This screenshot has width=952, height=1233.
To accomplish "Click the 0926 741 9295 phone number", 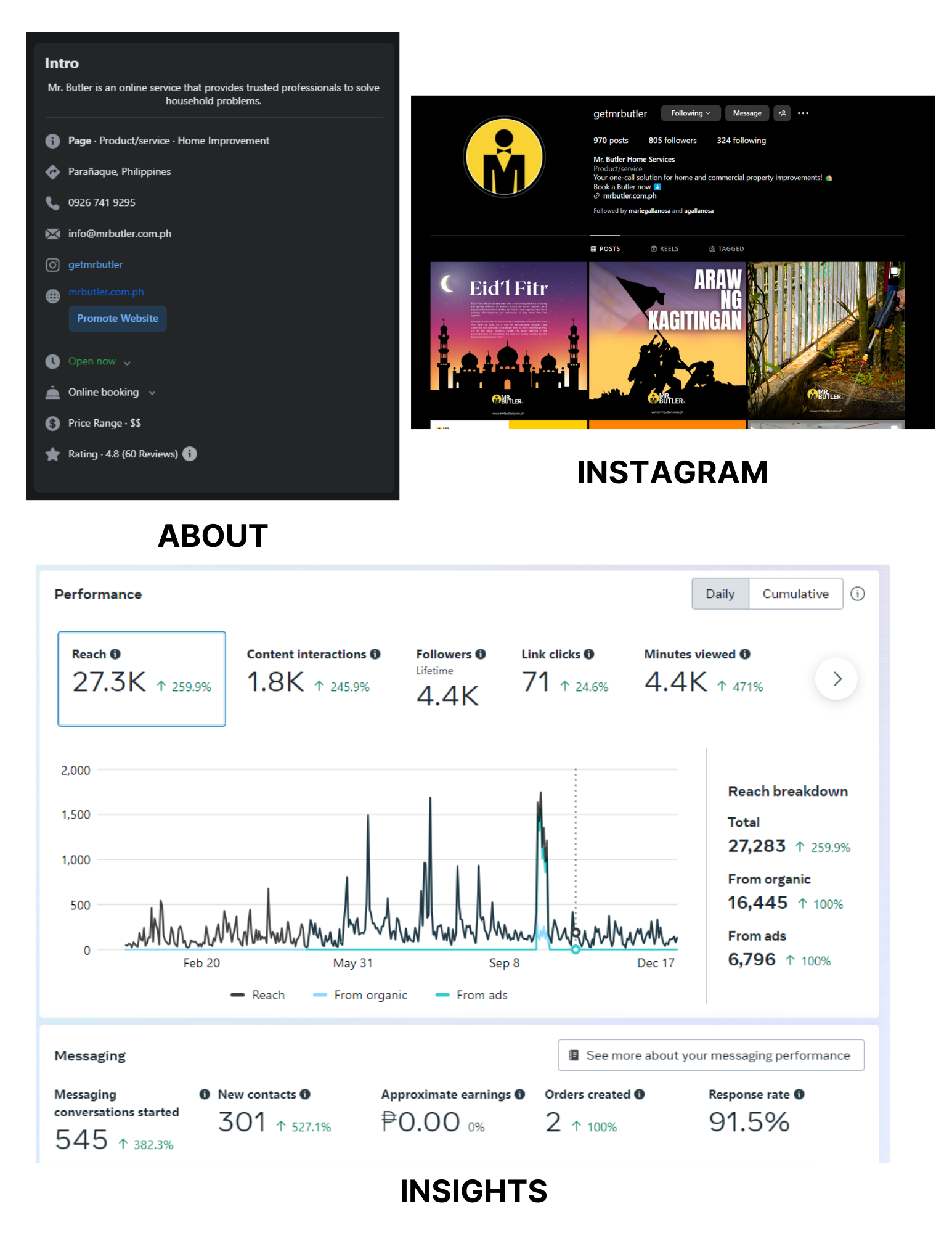I will tap(102, 203).
